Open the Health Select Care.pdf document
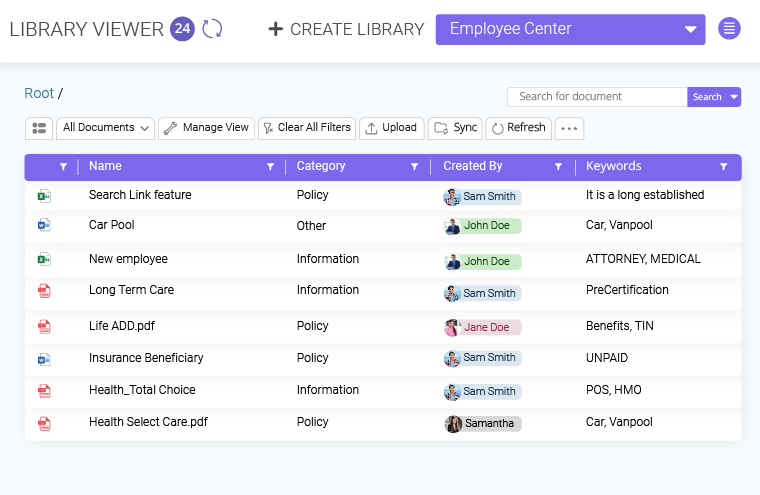Screen dimensions: 760x495 pos(148,422)
